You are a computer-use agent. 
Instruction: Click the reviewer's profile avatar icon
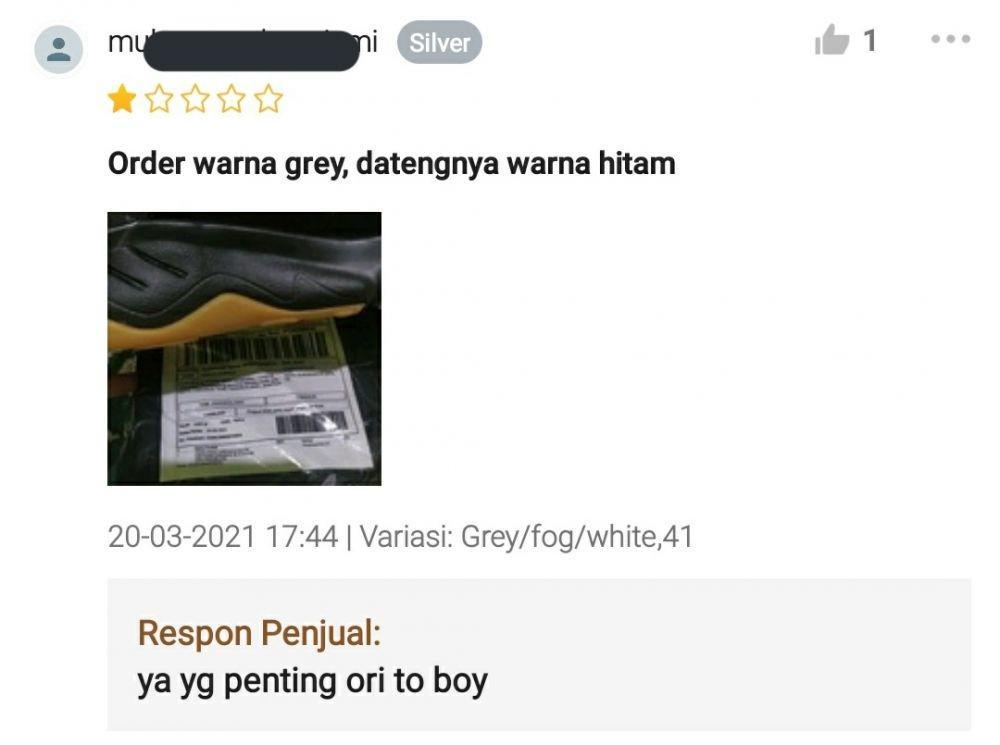pyautogui.click(x=59, y=50)
